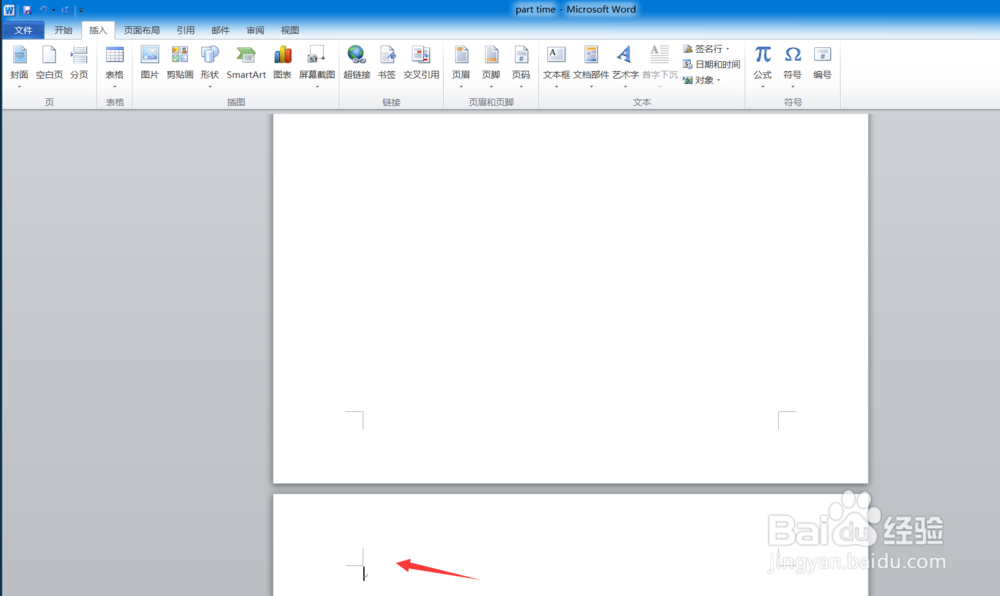Insert a symbol (符号)
Viewport: 1000px width, 596px height.
[793, 66]
